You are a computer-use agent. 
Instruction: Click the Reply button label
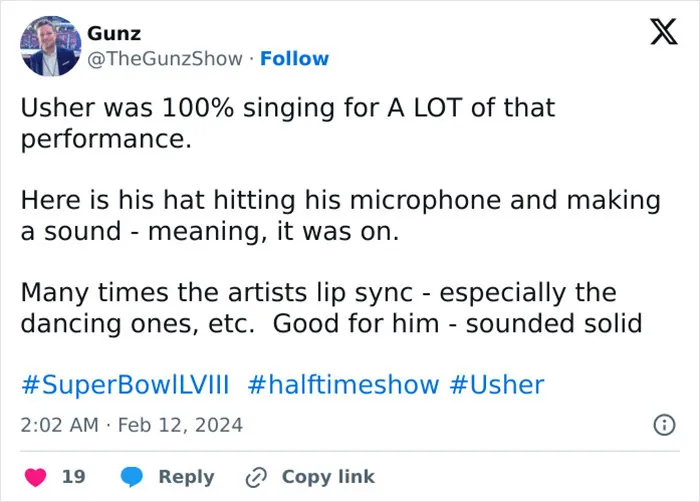point(186,477)
